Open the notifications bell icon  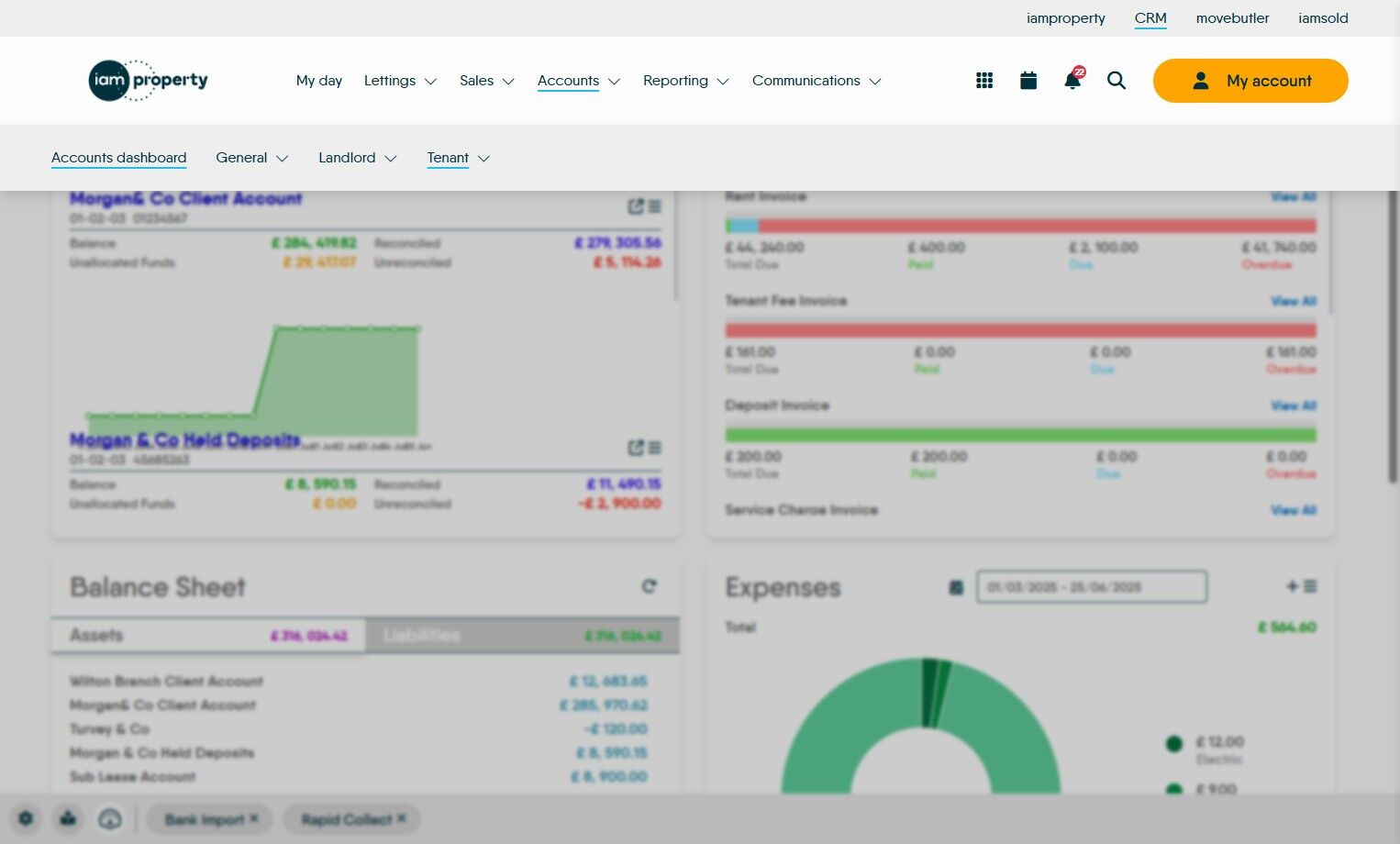(1072, 80)
